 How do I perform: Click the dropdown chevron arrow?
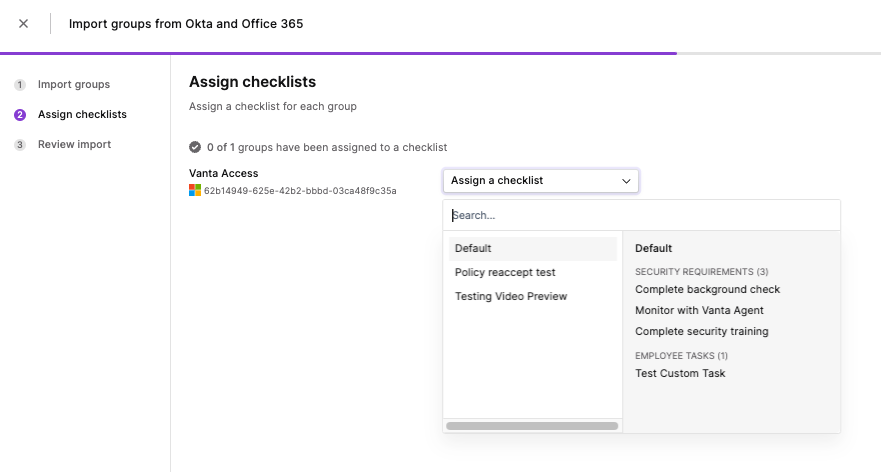626,181
